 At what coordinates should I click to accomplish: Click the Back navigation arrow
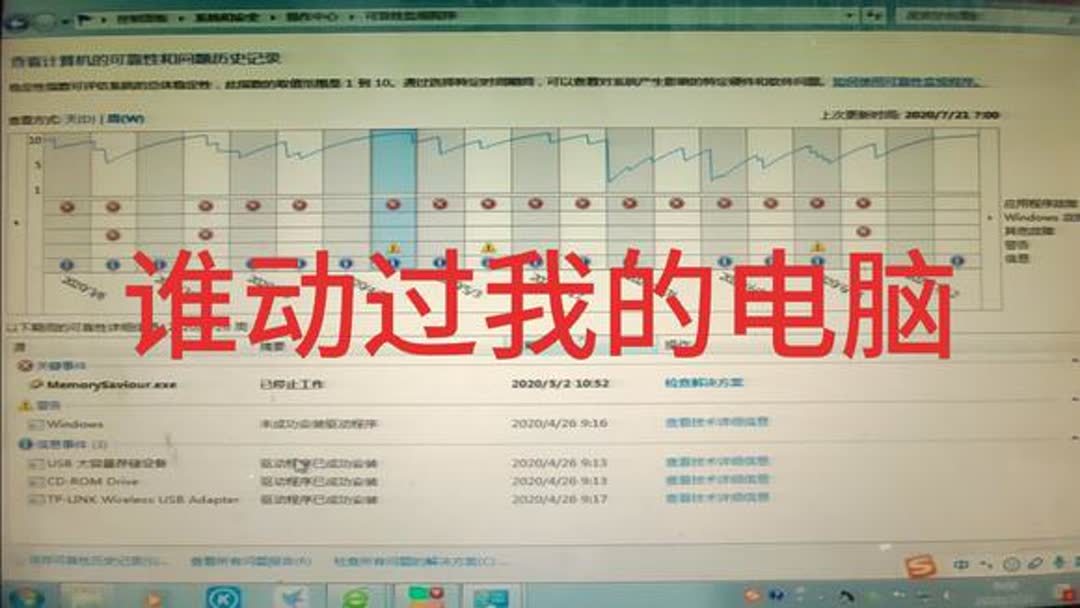(20, 18)
